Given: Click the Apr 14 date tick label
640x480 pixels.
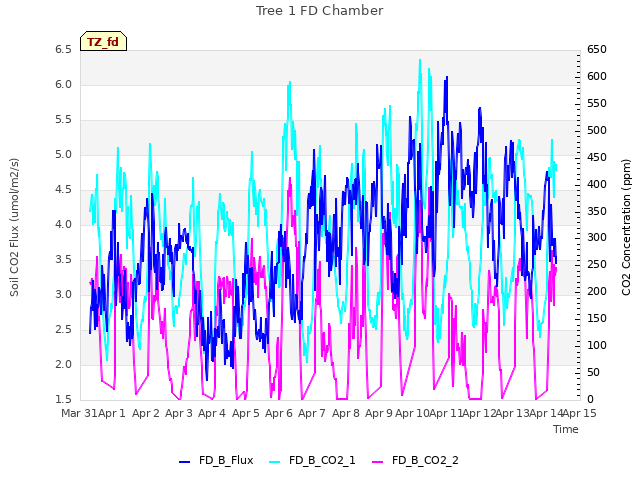Looking at the screenshot, I should click(x=546, y=413).
